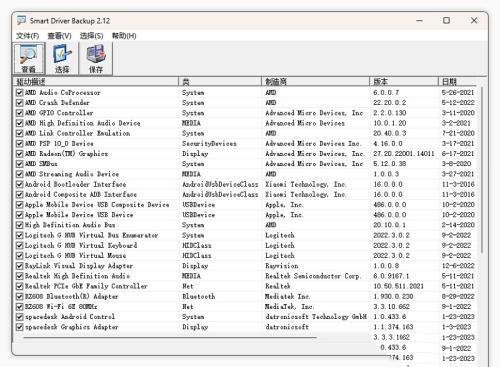Minimize the Smart Driver Backup window
Image resolution: width=500 pixels, height=367 pixels.
[420, 21]
